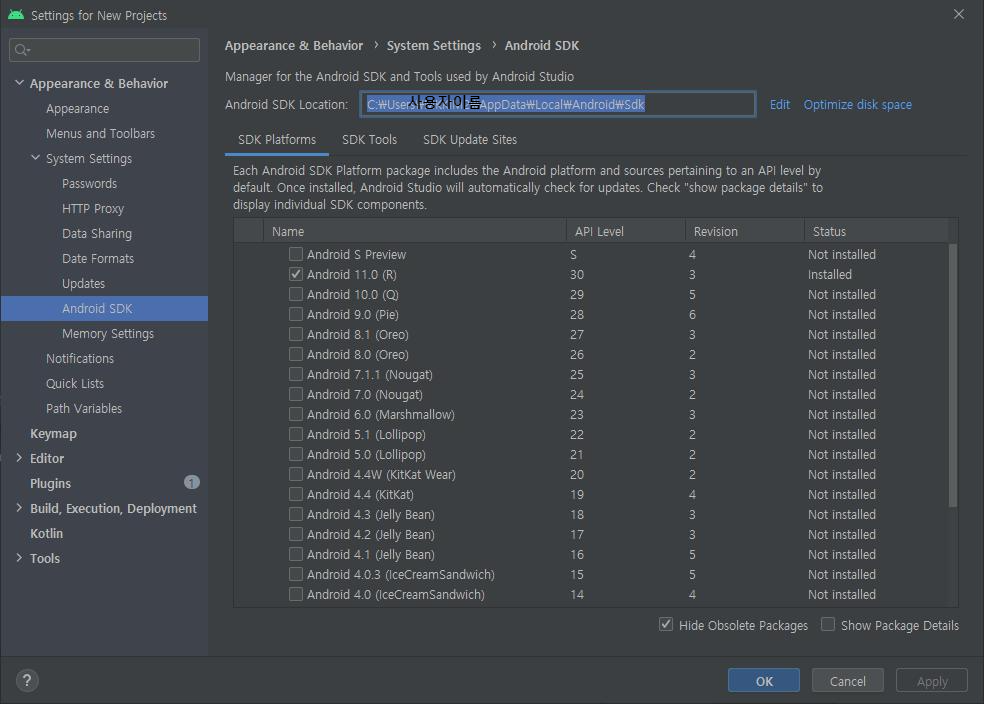Check Android 4.3 (Jelly Bean) checkbox

[296, 515]
